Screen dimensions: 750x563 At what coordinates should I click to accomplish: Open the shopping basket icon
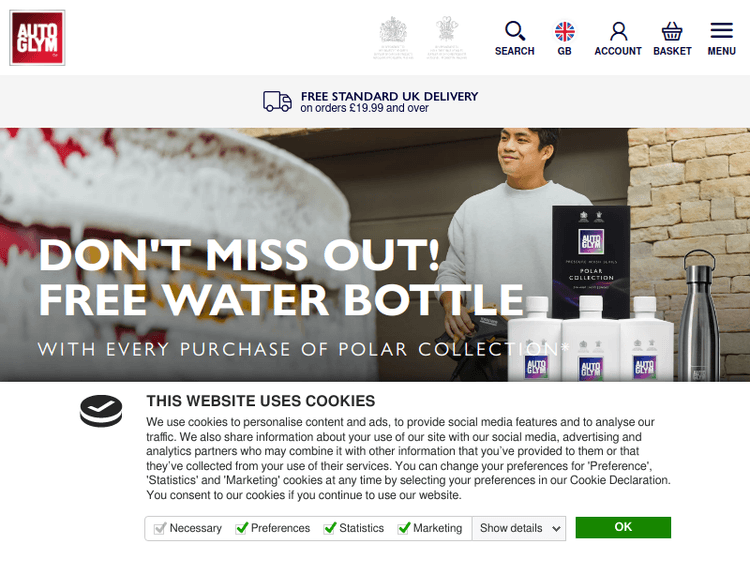coord(672,32)
